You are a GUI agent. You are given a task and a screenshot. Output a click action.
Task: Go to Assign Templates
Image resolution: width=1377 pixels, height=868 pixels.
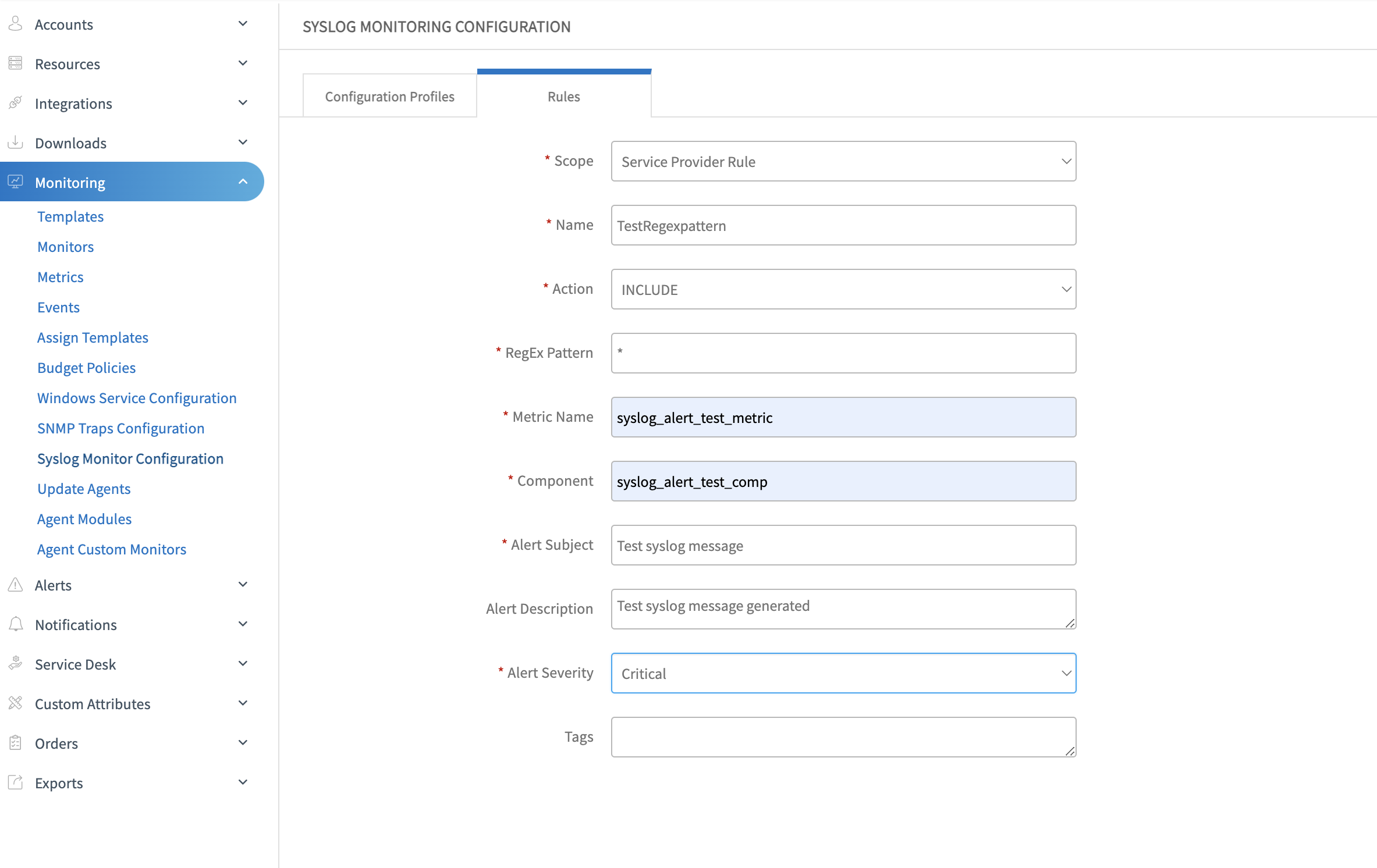tap(93, 337)
